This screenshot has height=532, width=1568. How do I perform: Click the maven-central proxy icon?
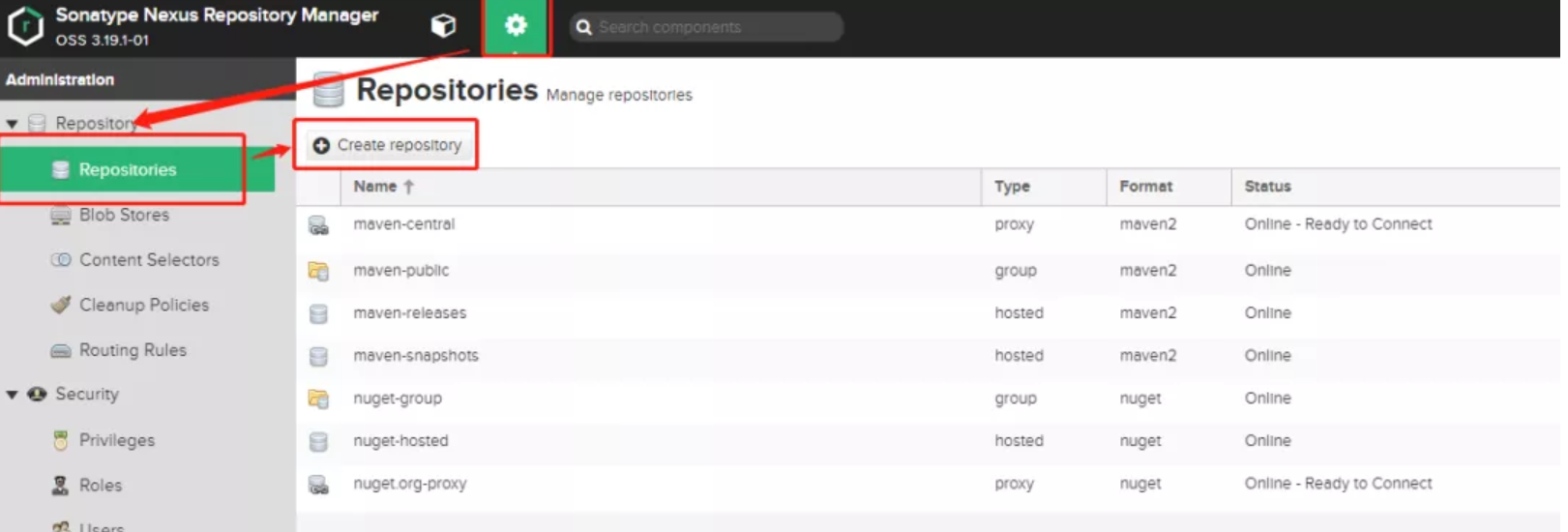(318, 226)
